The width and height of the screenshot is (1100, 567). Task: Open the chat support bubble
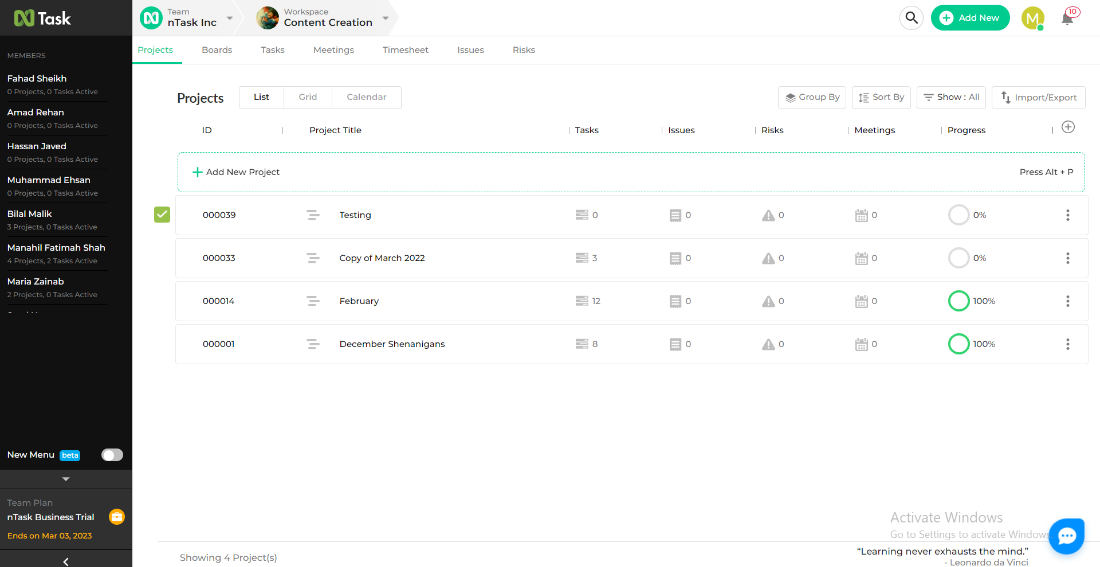1066,536
